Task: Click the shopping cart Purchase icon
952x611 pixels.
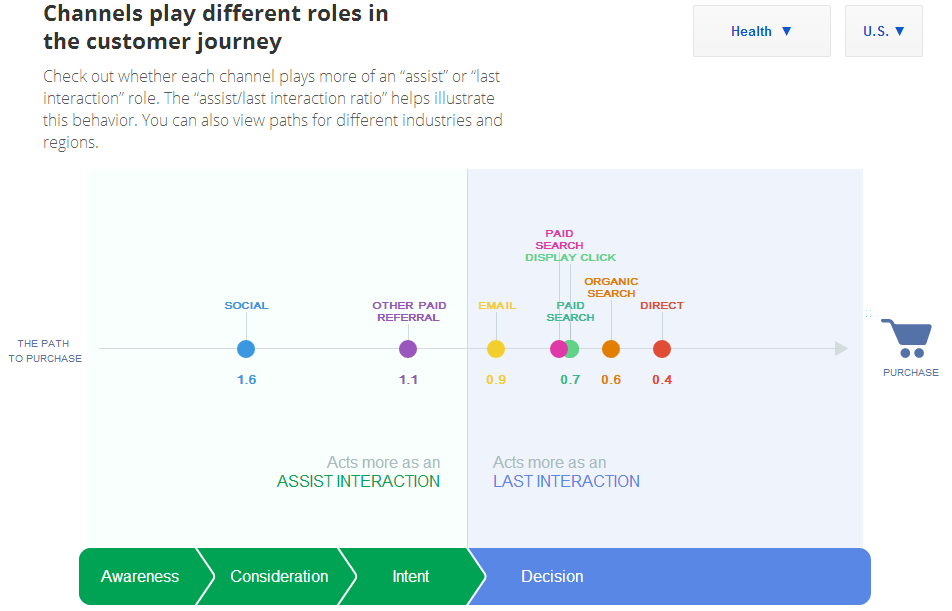Action: click(x=911, y=339)
